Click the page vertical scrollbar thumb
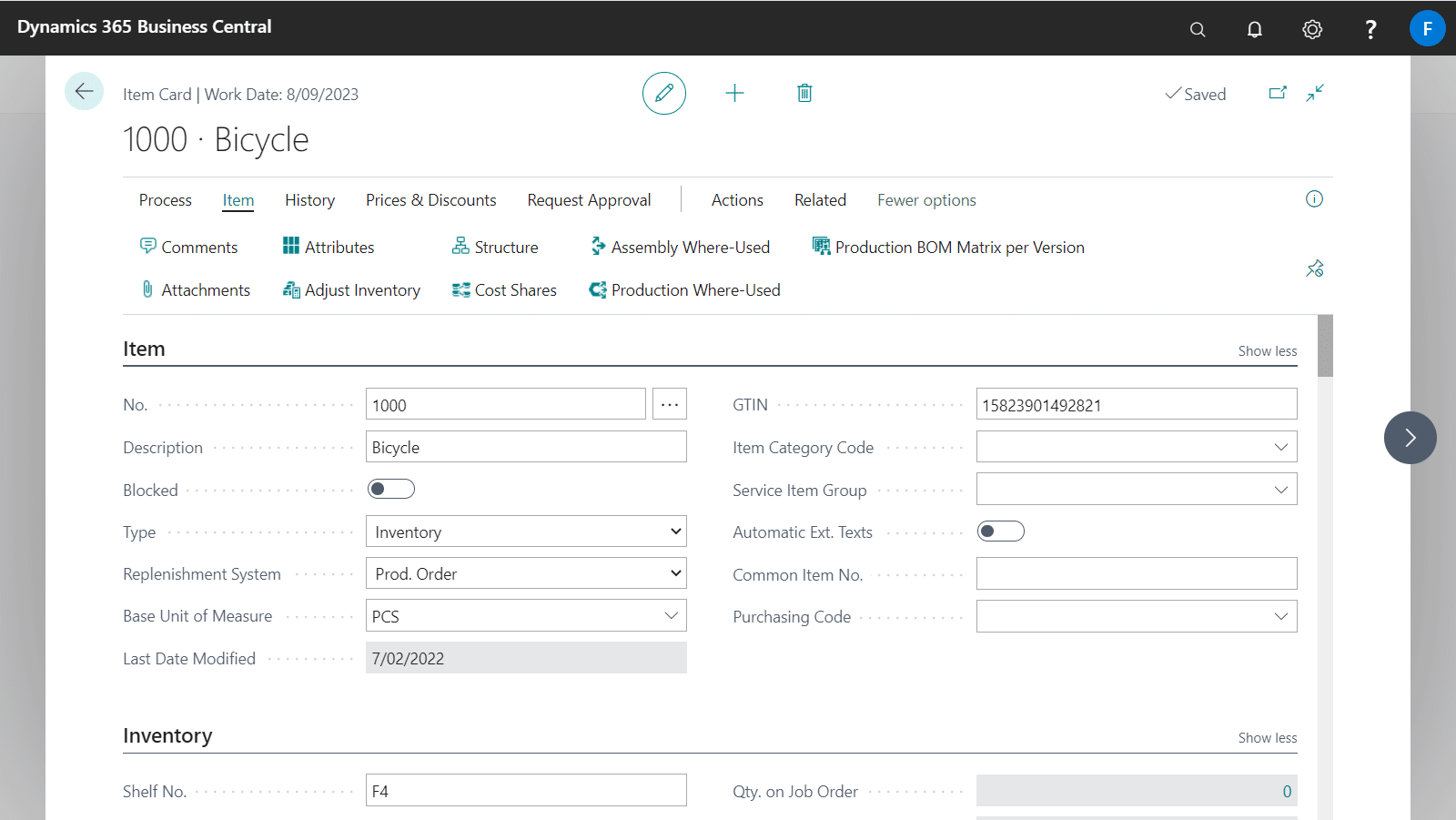The image size is (1456, 820). [x=1325, y=346]
